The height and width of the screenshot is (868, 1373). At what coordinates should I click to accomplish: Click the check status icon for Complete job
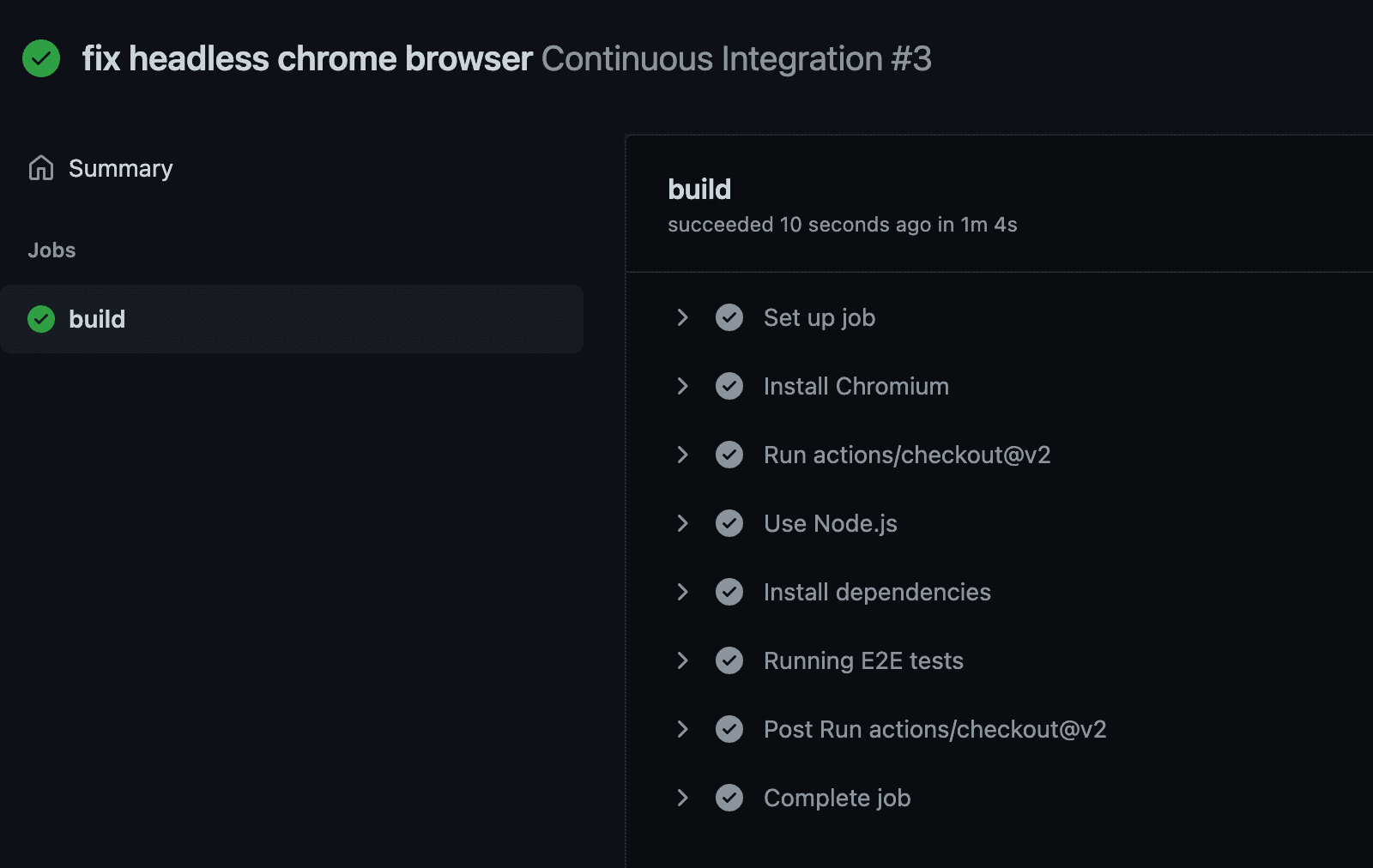point(729,798)
